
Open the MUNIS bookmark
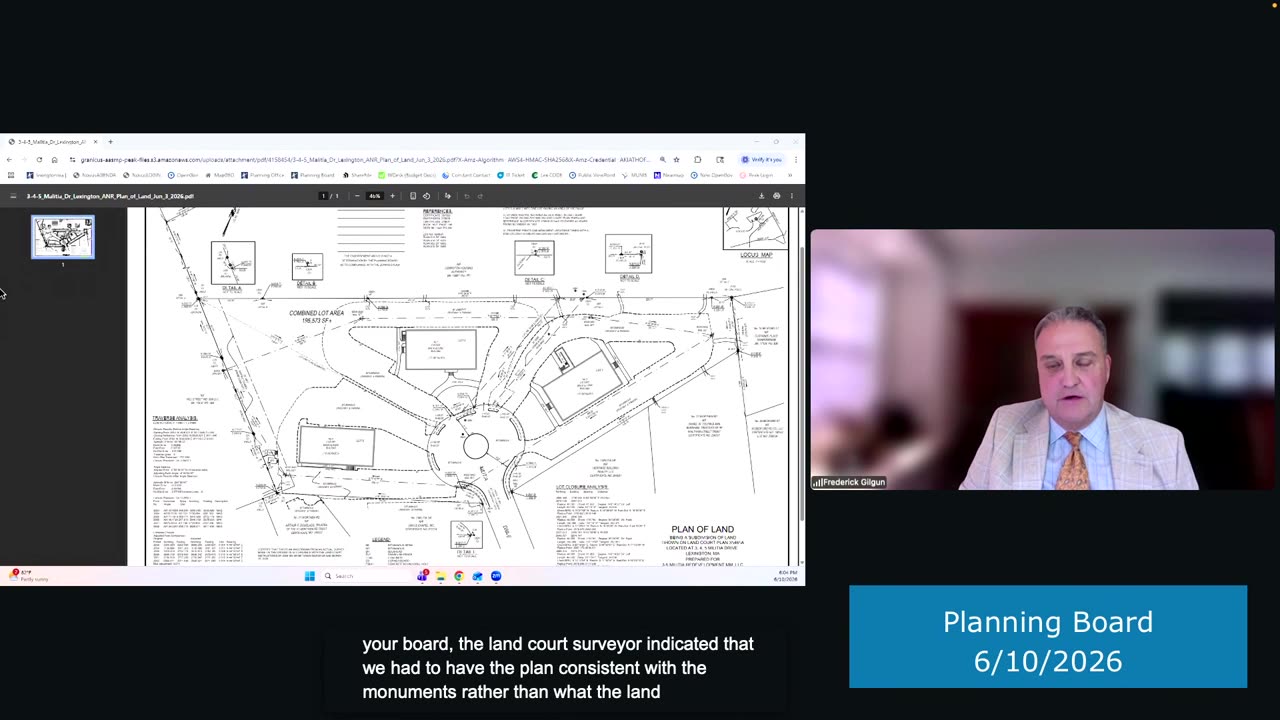click(632, 175)
